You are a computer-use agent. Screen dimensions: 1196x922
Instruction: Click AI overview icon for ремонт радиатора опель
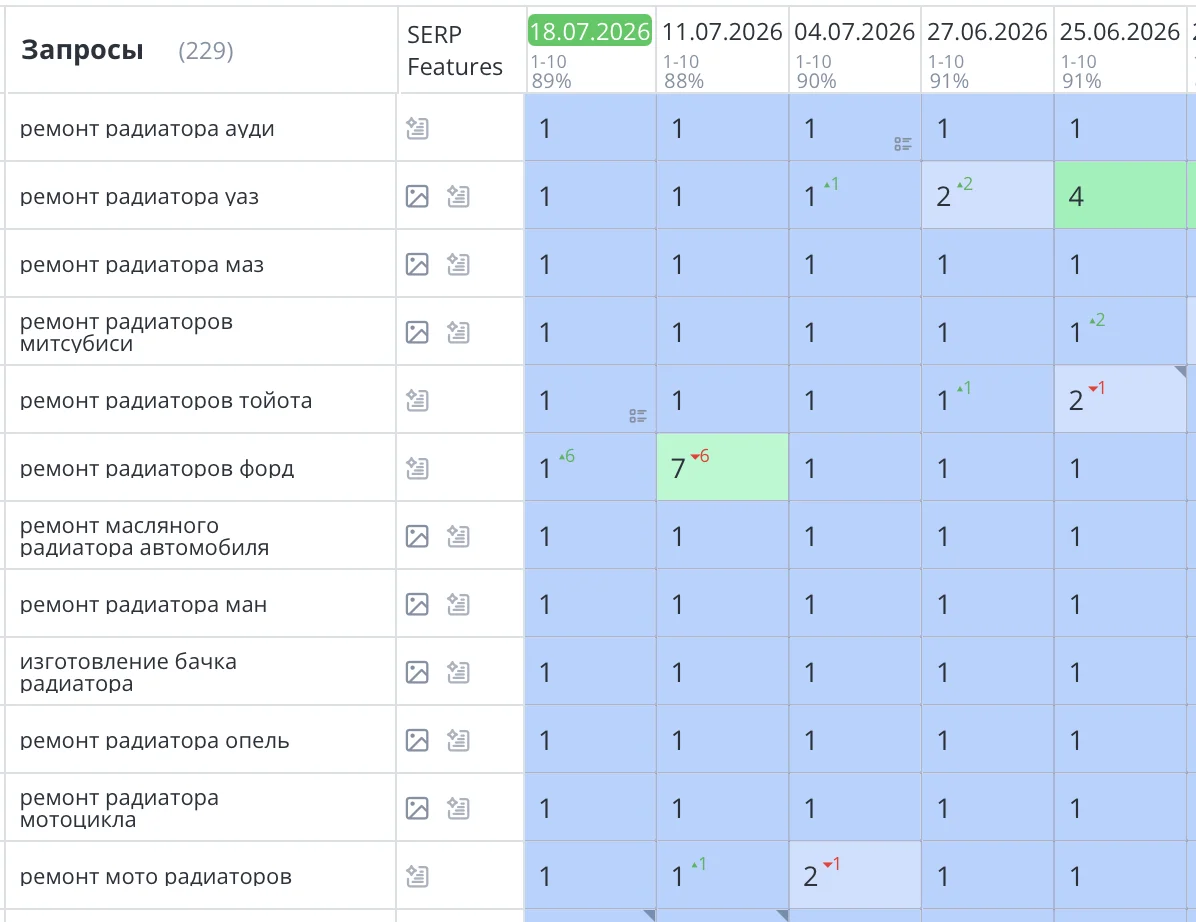458,740
